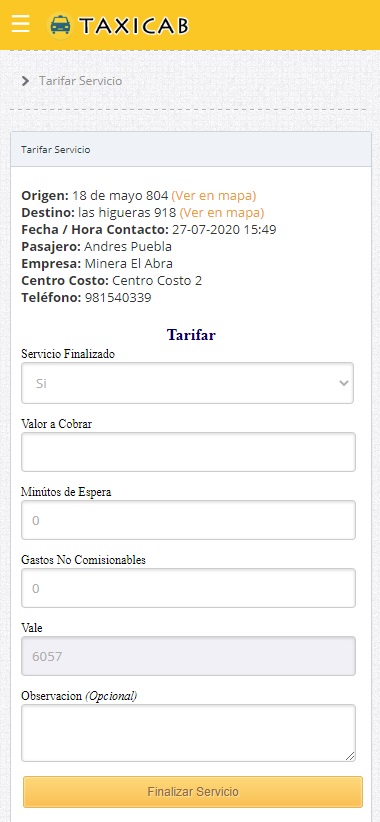Click the Minútos de Espera input
The image size is (380, 822).
click(x=188, y=520)
